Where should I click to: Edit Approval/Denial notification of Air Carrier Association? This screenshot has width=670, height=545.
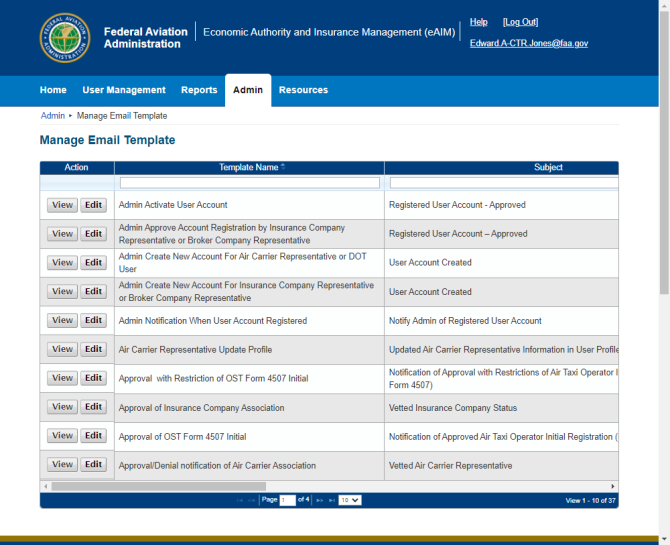coord(94,464)
